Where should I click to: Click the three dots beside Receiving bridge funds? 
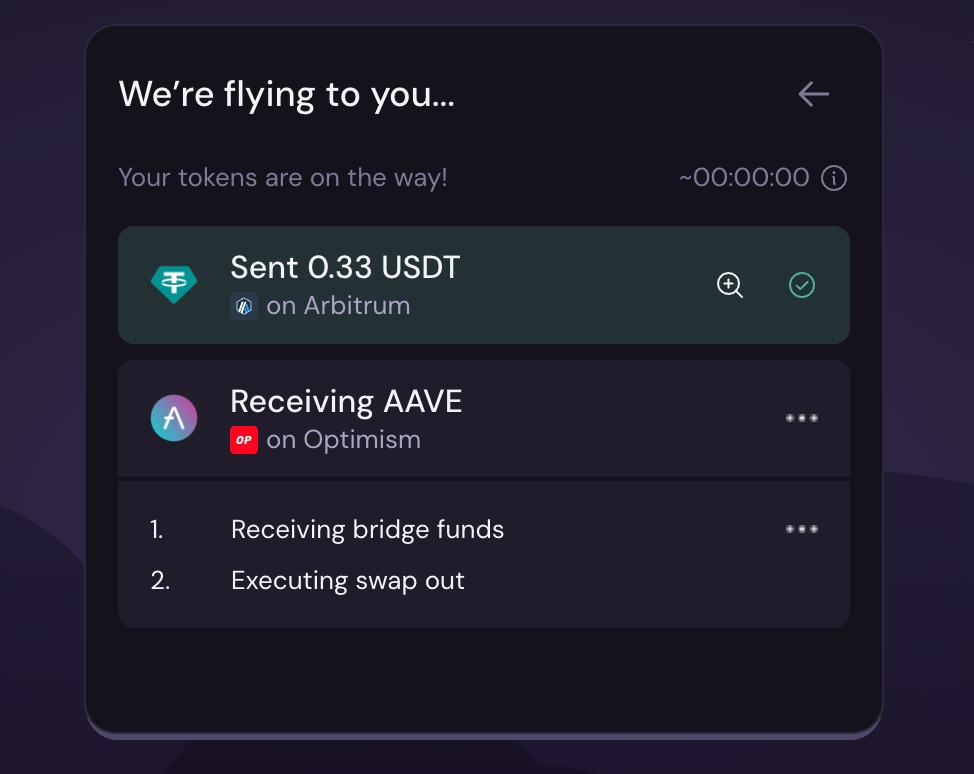click(802, 529)
